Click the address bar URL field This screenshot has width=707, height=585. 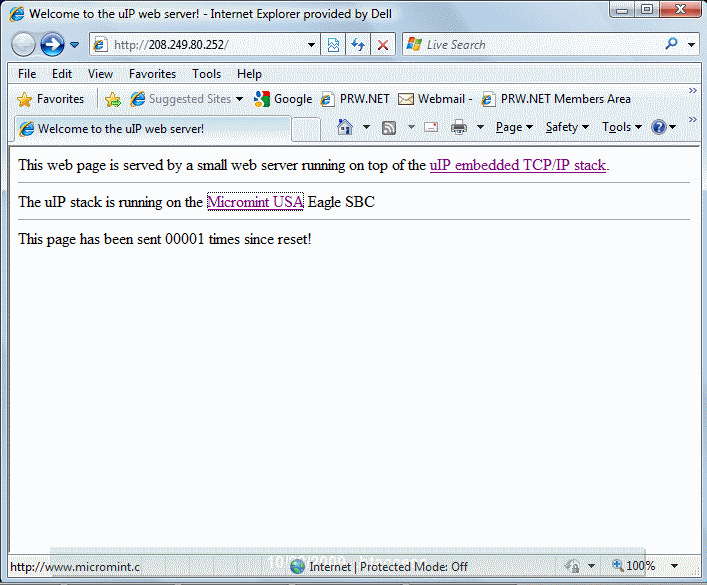pos(210,45)
